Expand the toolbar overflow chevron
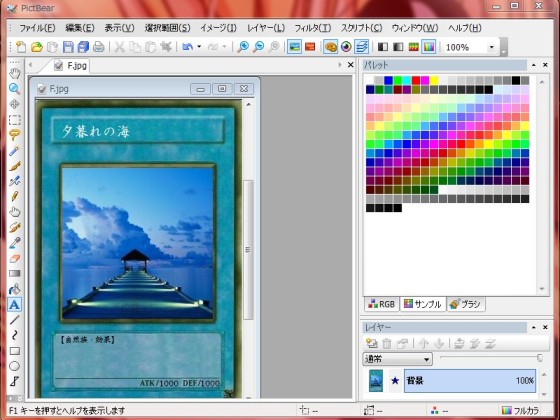 coord(503,47)
